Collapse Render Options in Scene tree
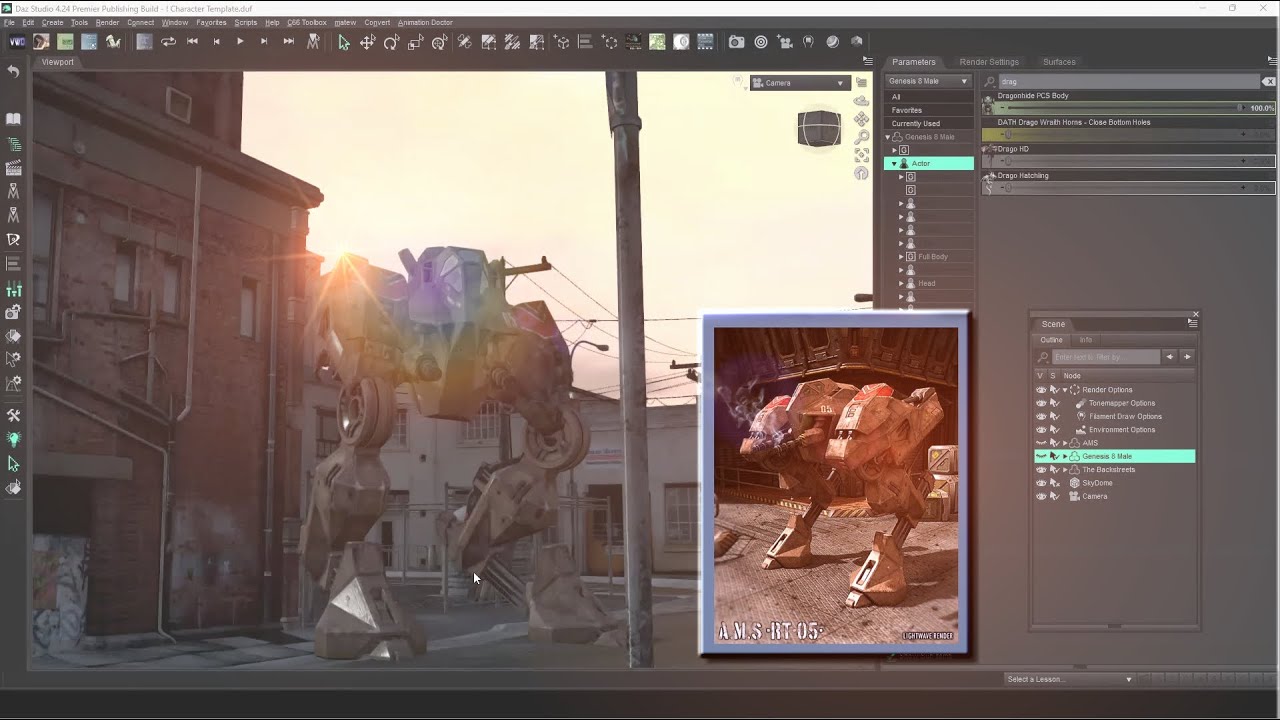The width and height of the screenshot is (1280, 720). (1065, 390)
